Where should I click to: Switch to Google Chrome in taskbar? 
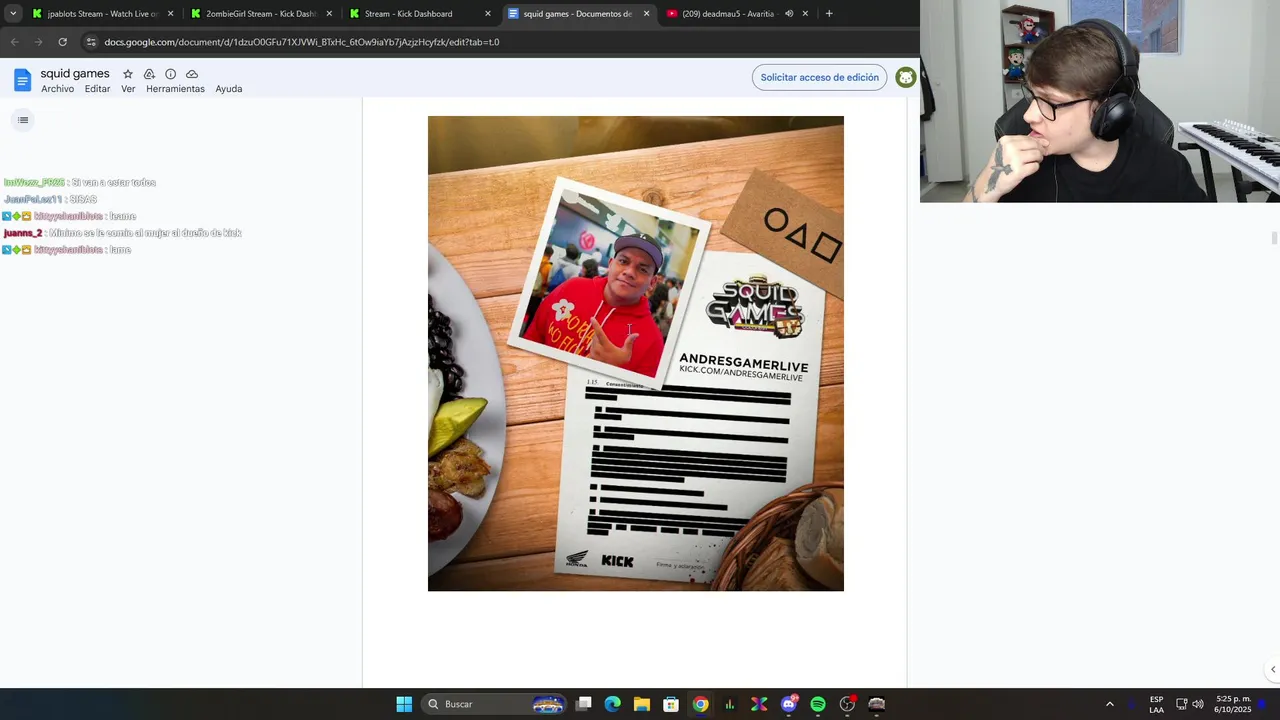click(701, 704)
